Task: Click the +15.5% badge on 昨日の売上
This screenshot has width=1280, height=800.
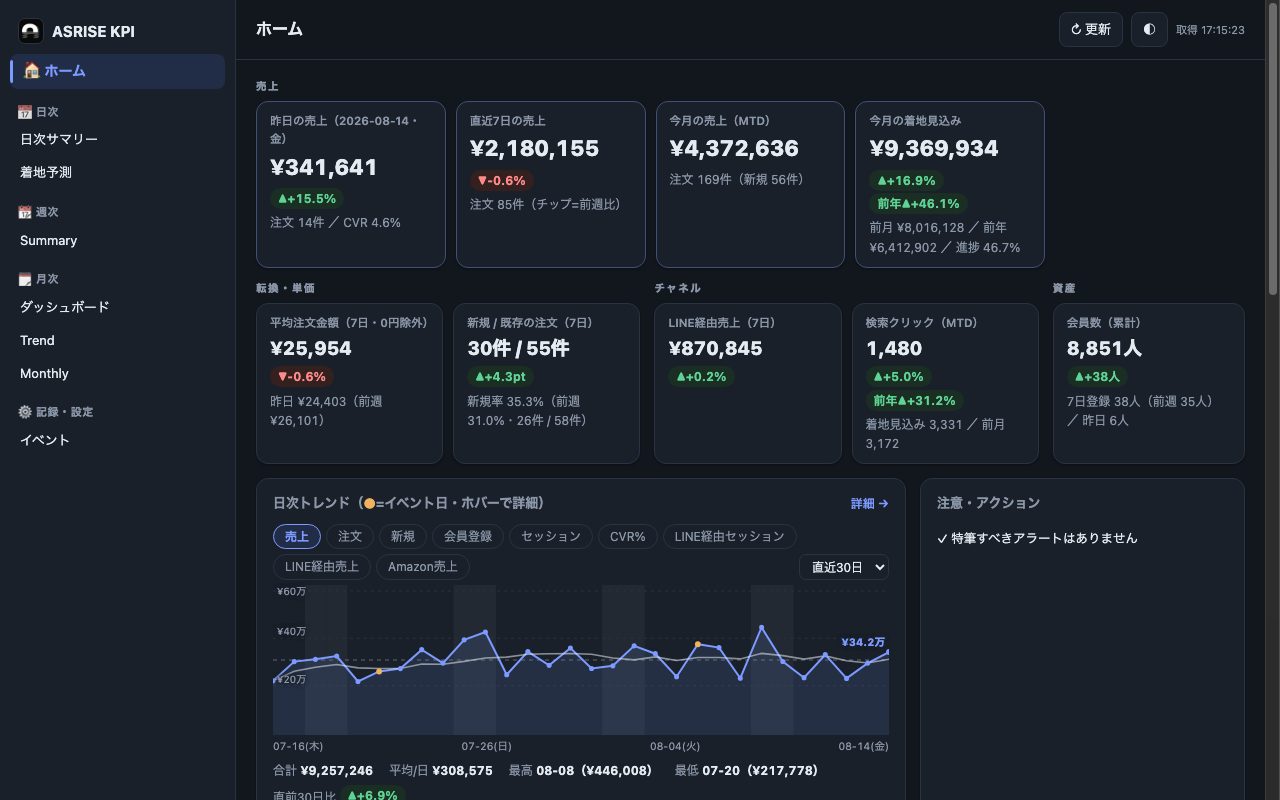Action: coord(305,198)
